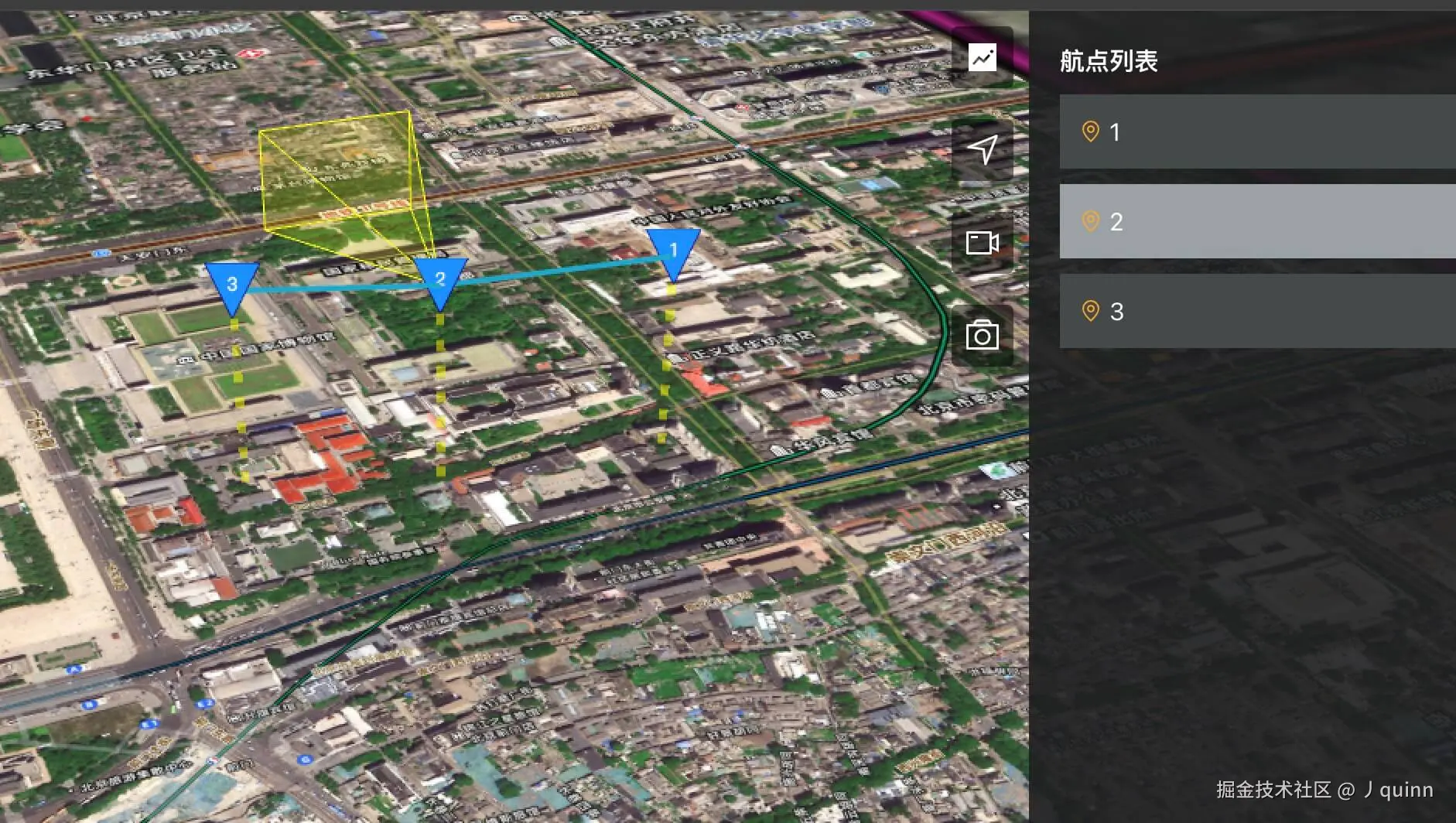Select the video camera tool

983,243
